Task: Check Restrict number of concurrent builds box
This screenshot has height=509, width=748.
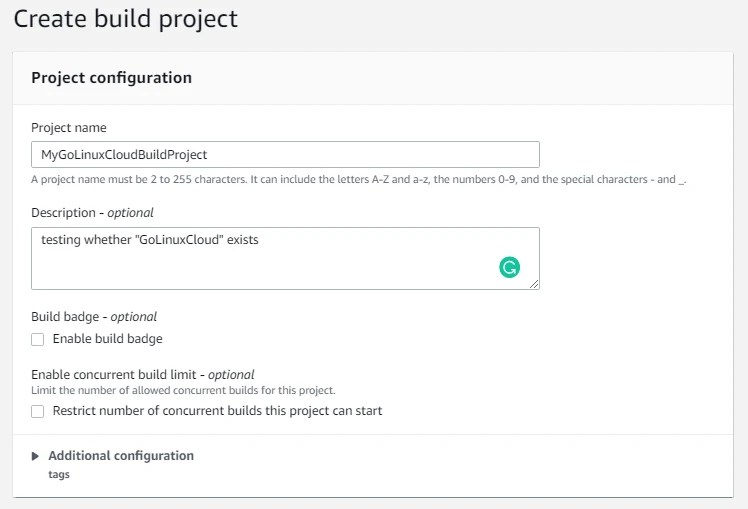Action: click(x=38, y=411)
